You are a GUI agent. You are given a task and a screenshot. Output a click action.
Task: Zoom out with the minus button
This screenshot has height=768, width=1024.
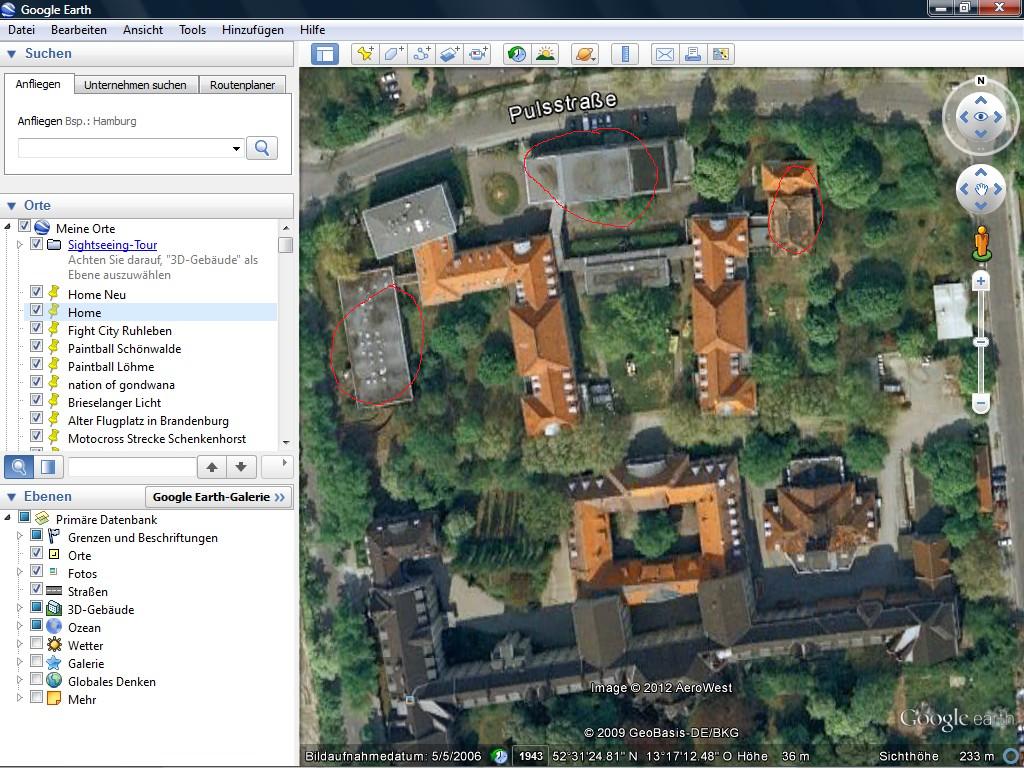[x=980, y=404]
